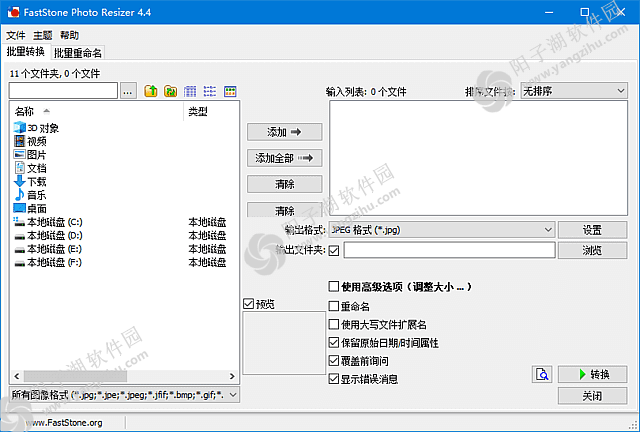The height and width of the screenshot is (432, 640).
Task: Click left arrow of file list scrollbar
Action: [x=17, y=376]
